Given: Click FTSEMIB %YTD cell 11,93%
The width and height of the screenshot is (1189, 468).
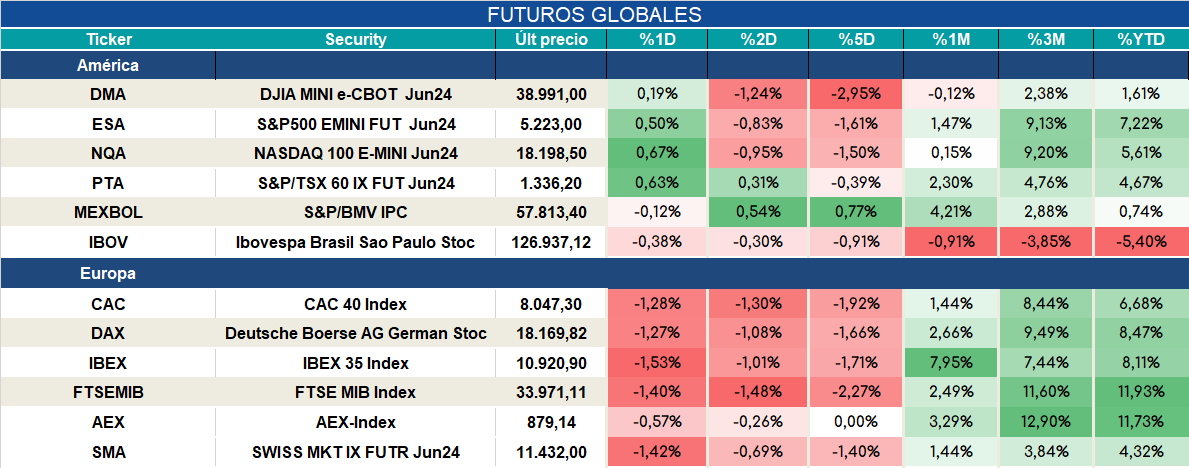Looking at the screenshot, I should coord(1141,393).
